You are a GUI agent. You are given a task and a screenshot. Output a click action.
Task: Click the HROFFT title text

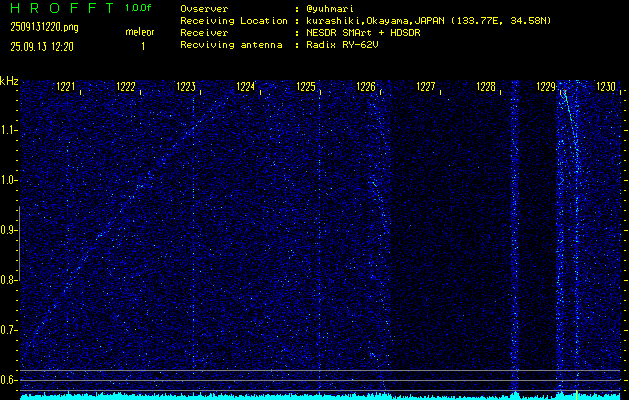pos(62,8)
